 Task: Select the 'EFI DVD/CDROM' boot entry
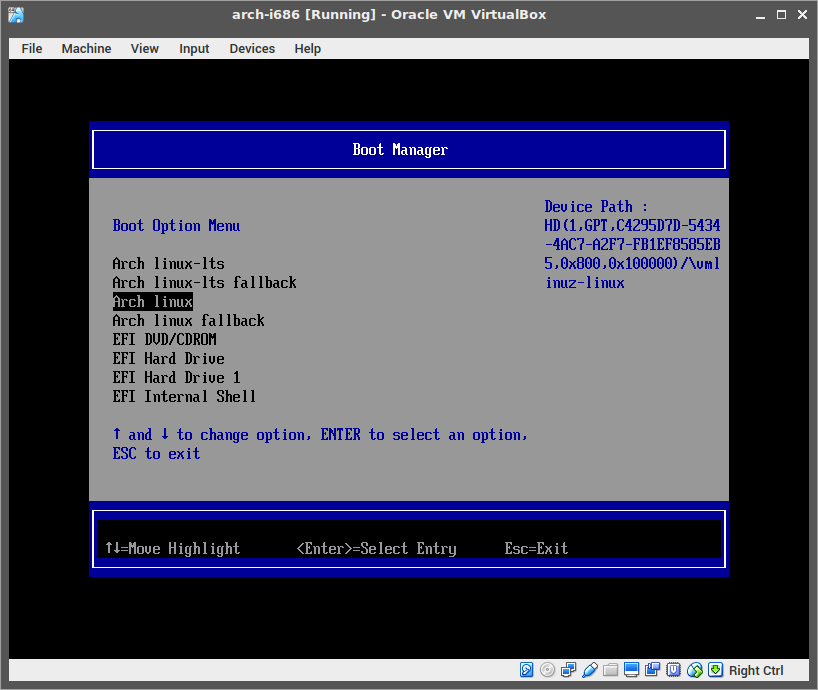tap(164, 340)
